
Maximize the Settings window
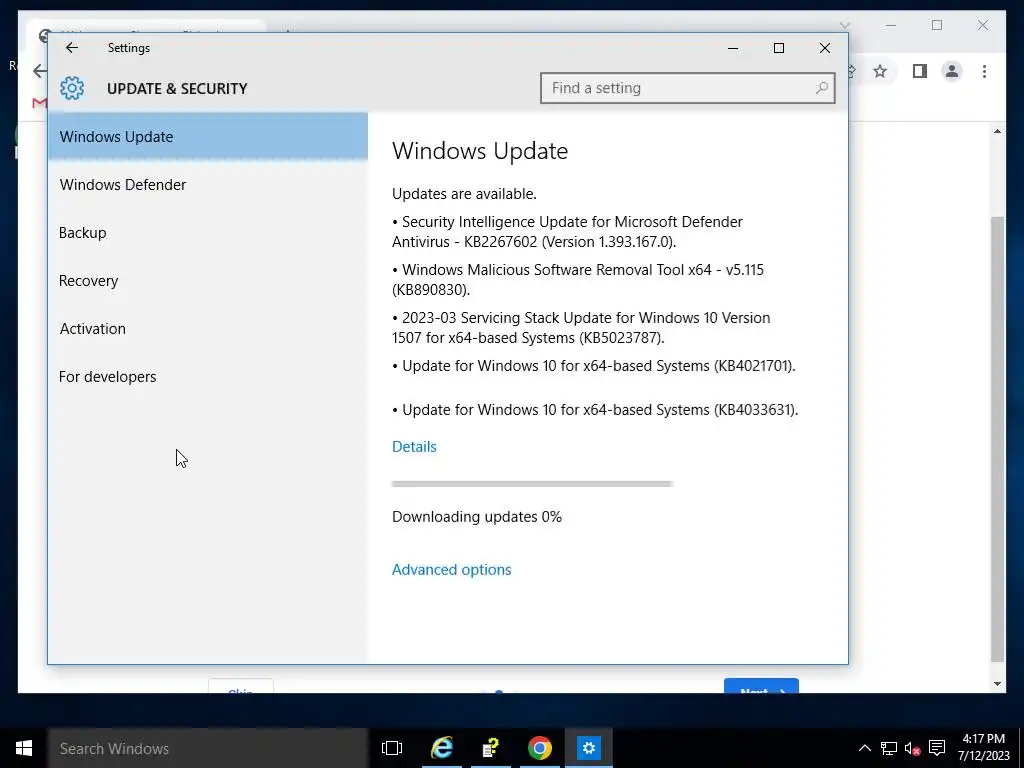[x=778, y=48]
